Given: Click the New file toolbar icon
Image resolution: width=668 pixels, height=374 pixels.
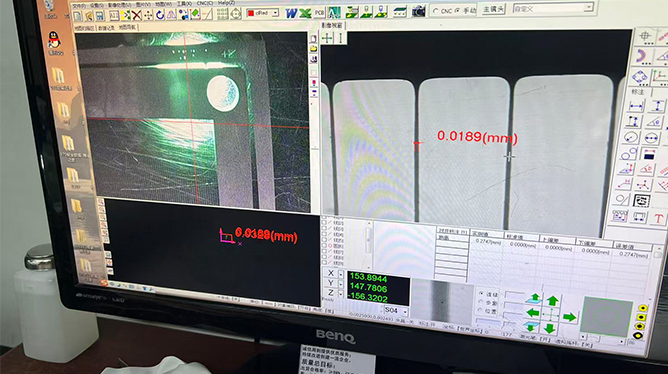Looking at the screenshot, I should tap(77, 16).
